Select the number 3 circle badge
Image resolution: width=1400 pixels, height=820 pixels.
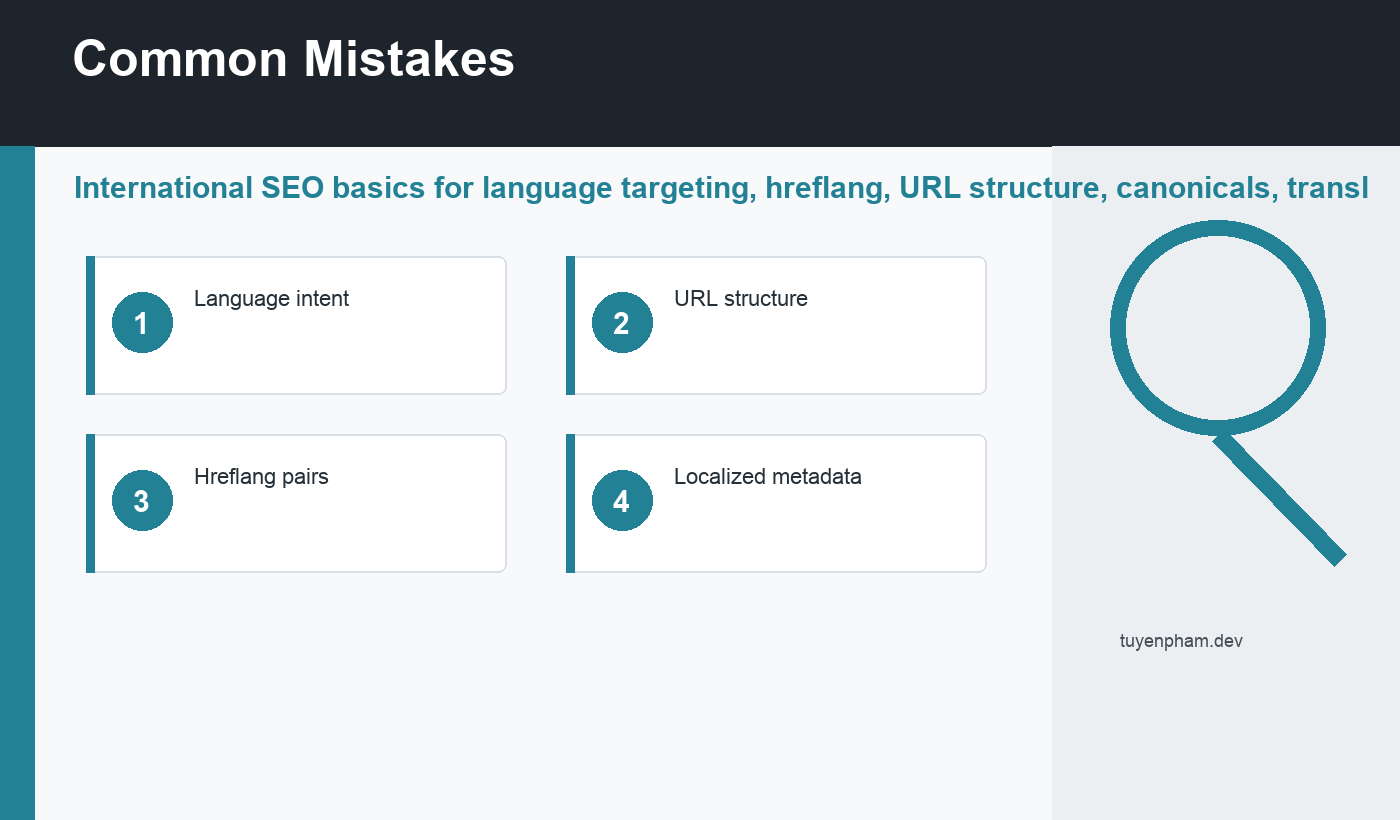point(142,501)
